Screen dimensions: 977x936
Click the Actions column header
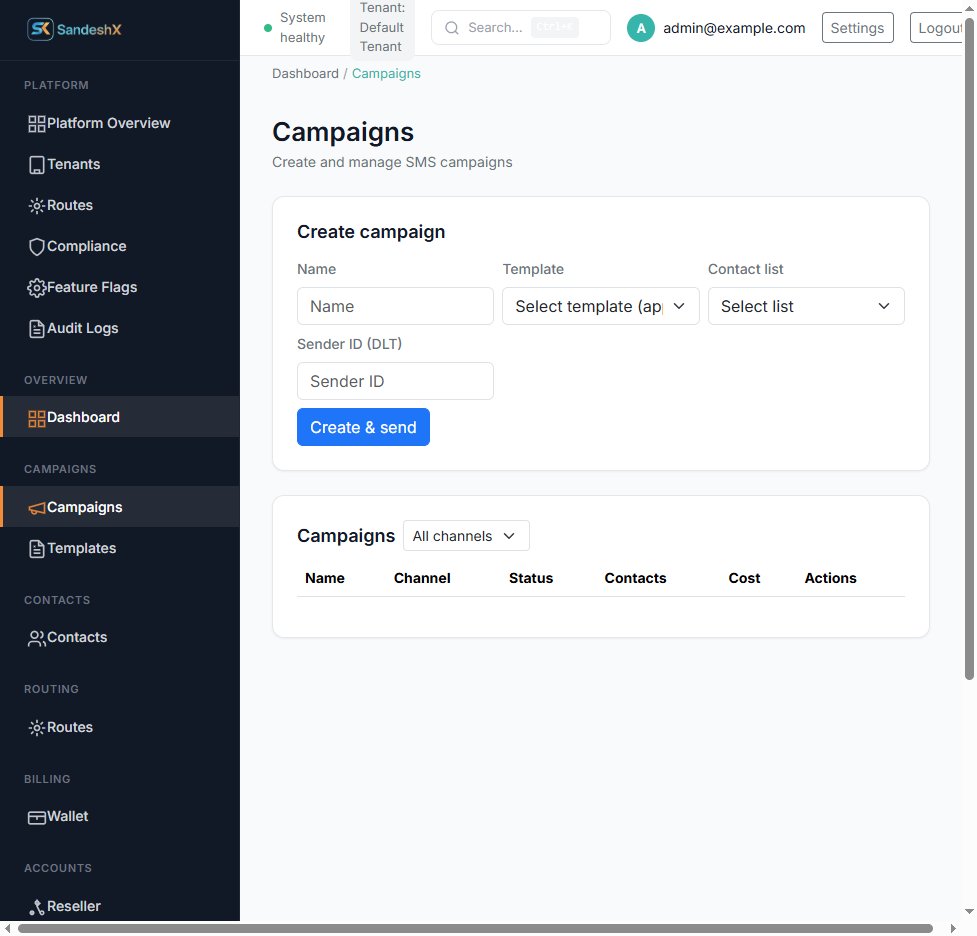click(x=830, y=578)
